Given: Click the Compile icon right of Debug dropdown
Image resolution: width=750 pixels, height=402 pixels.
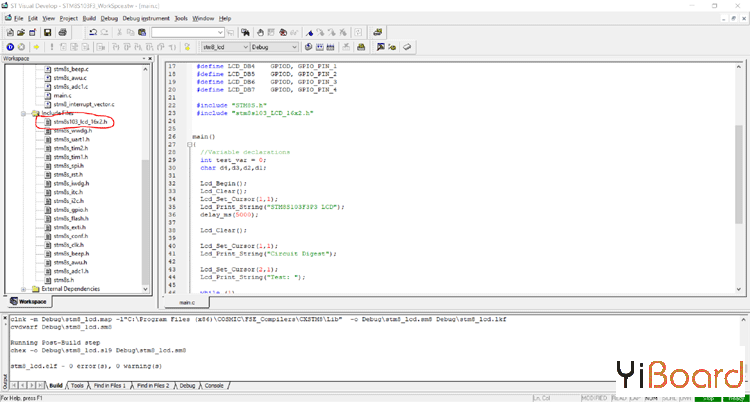Looking at the screenshot, I should point(309,47).
